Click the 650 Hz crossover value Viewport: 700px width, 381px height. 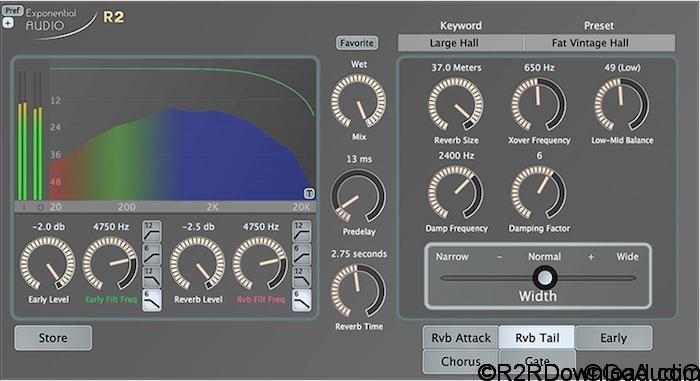539,68
